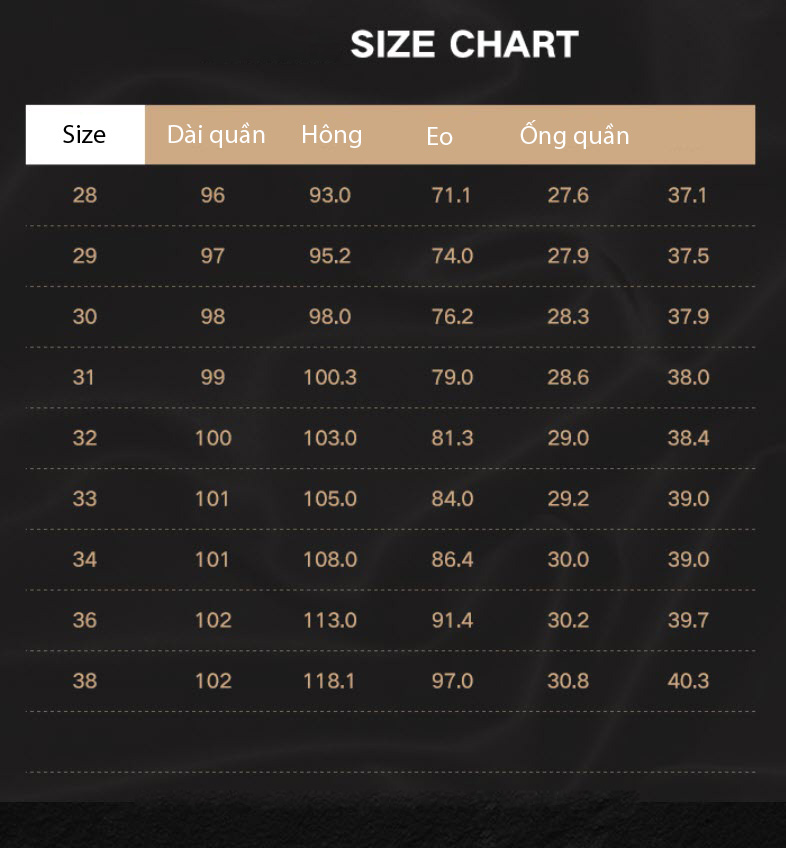786x848 pixels.
Task: Click the Hông column header
Action: [x=332, y=135]
